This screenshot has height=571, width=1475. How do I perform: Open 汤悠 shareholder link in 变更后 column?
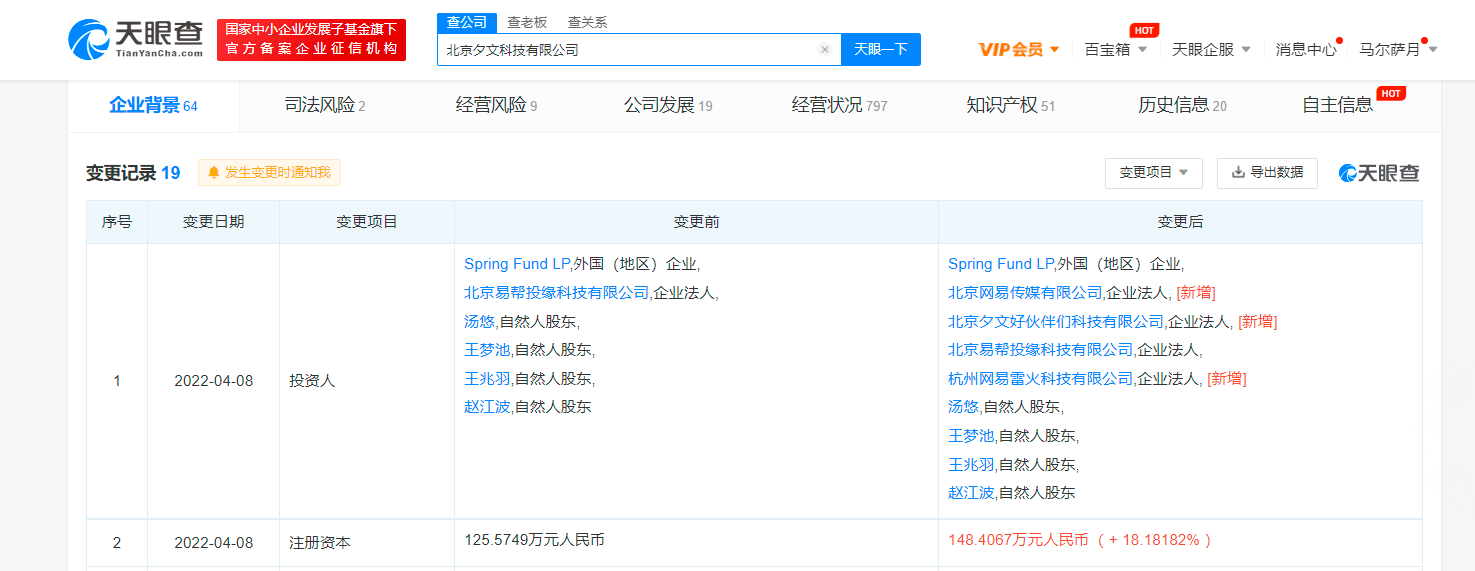click(963, 407)
